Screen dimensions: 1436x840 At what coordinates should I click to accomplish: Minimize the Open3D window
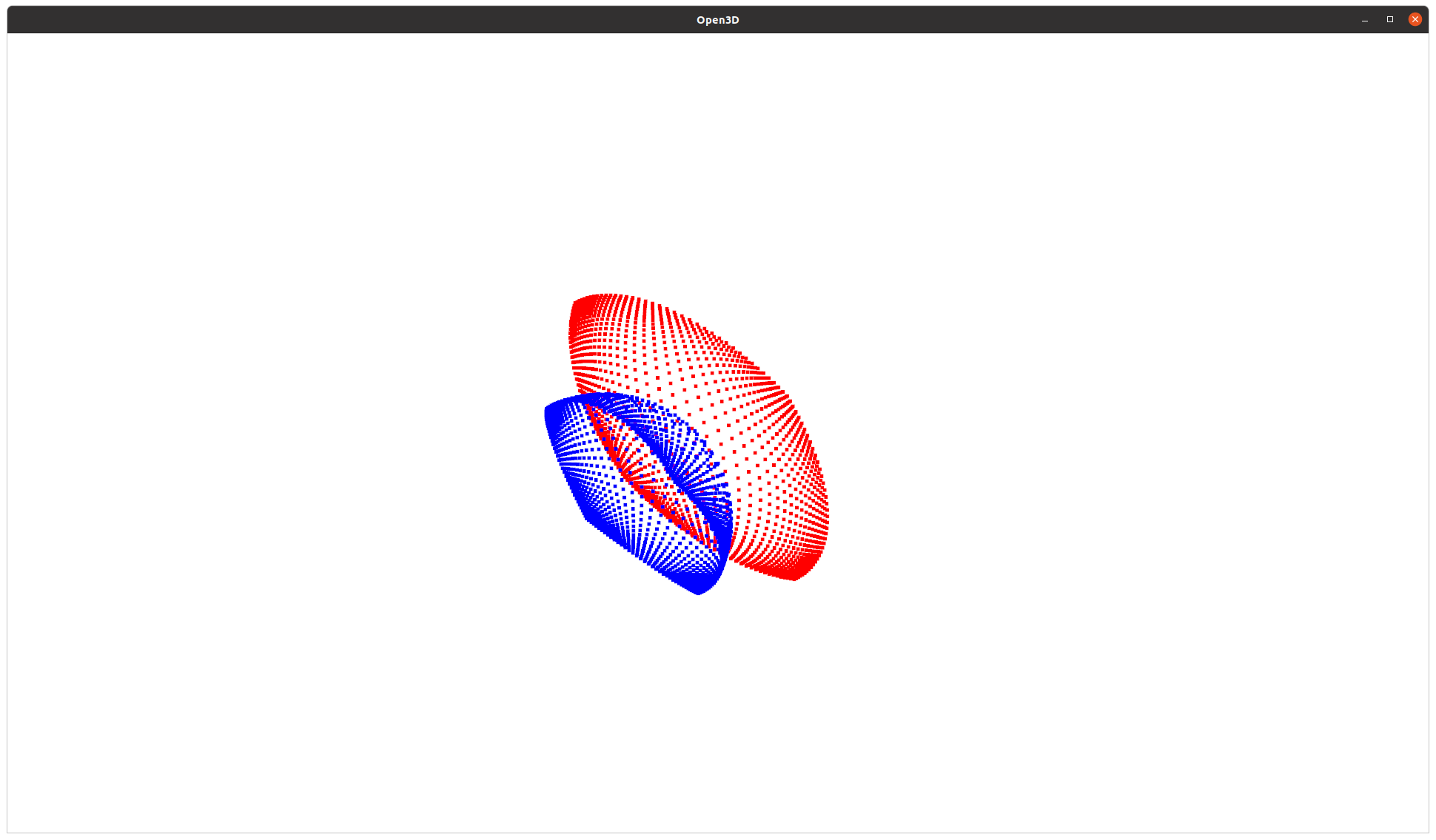1364,20
